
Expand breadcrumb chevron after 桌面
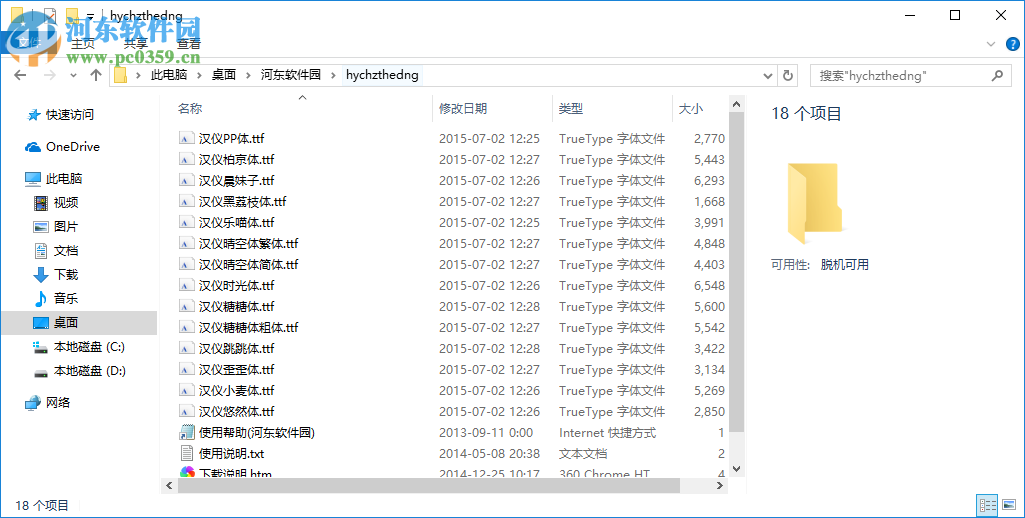(248, 75)
